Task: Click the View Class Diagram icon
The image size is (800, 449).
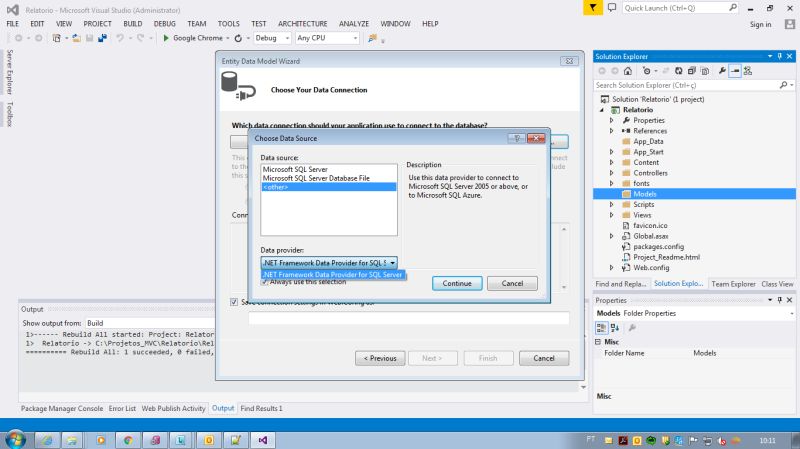Action: pyautogui.click(x=748, y=71)
